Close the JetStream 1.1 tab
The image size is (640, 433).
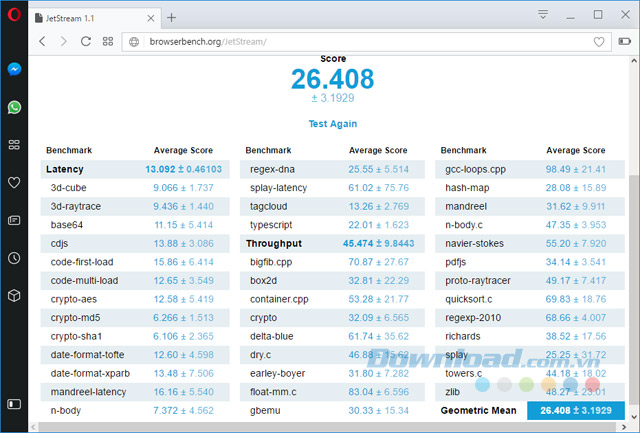(x=149, y=17)
